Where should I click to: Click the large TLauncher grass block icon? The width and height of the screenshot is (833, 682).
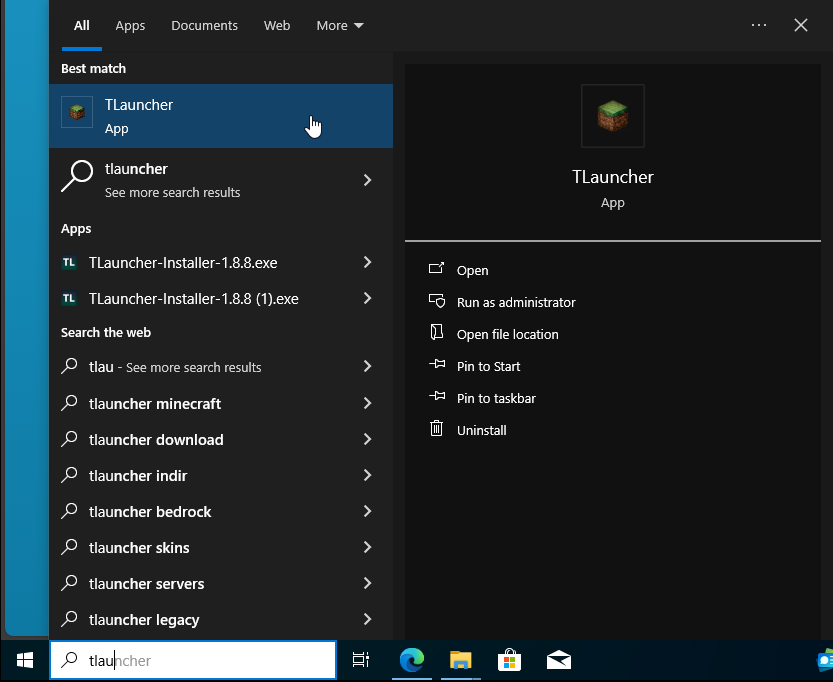(x=612, y=116)
